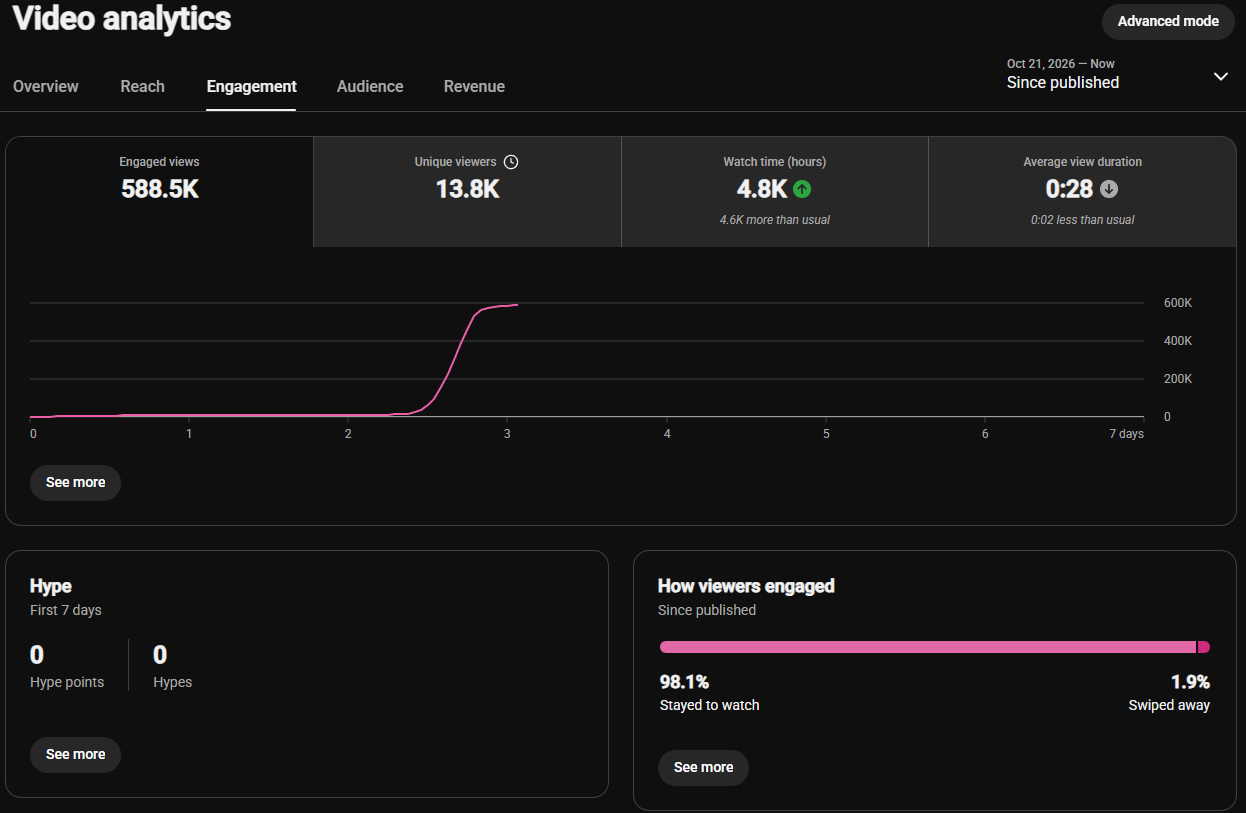The height and width of the screenshot is (813, 1246).
Task: Switch to the Overview tab
Action: click(x=46, y=87)
